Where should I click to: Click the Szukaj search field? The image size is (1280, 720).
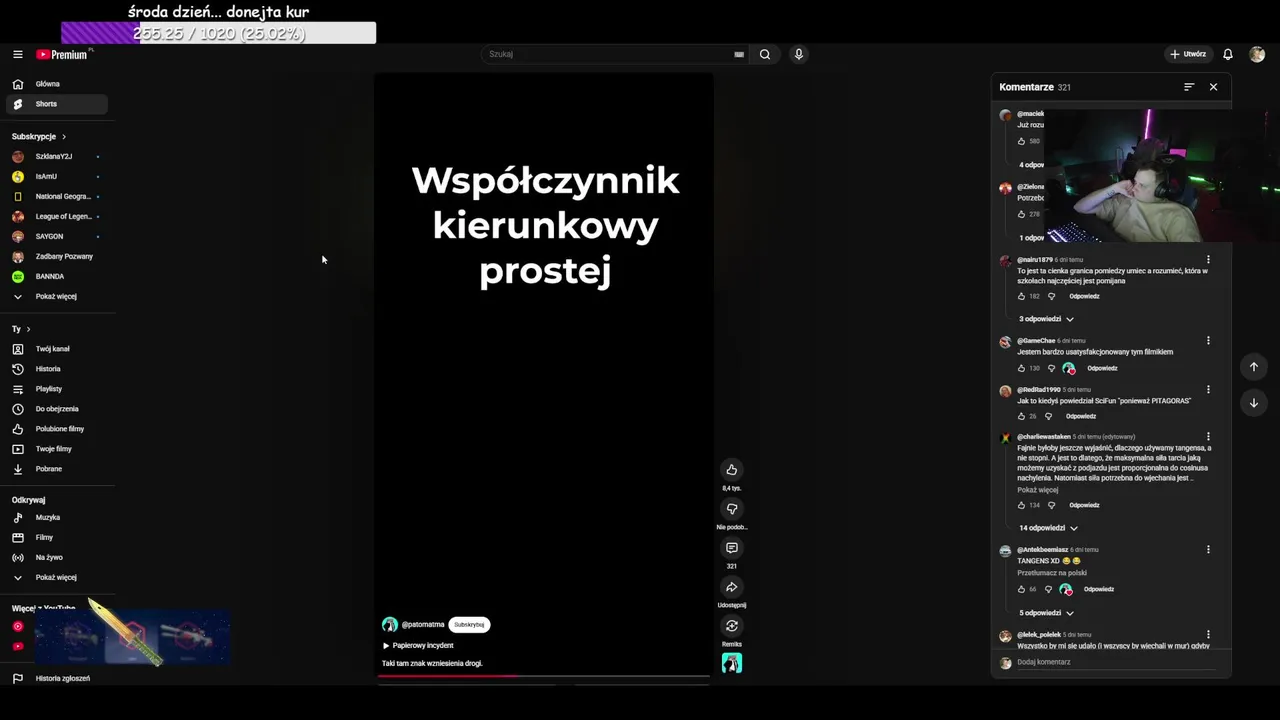(608, 54)
